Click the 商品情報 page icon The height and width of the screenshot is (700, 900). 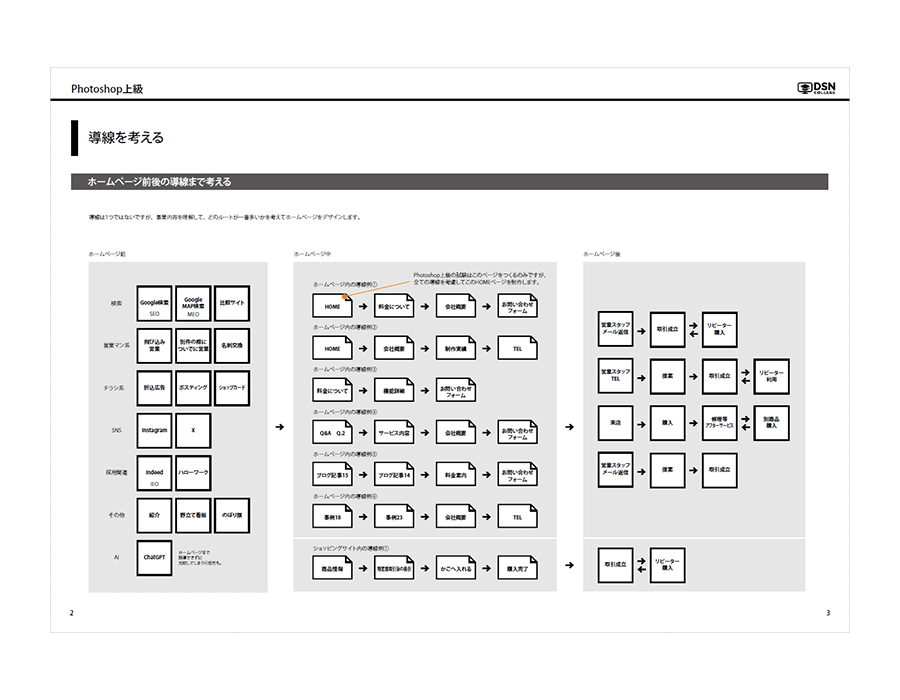332,568
